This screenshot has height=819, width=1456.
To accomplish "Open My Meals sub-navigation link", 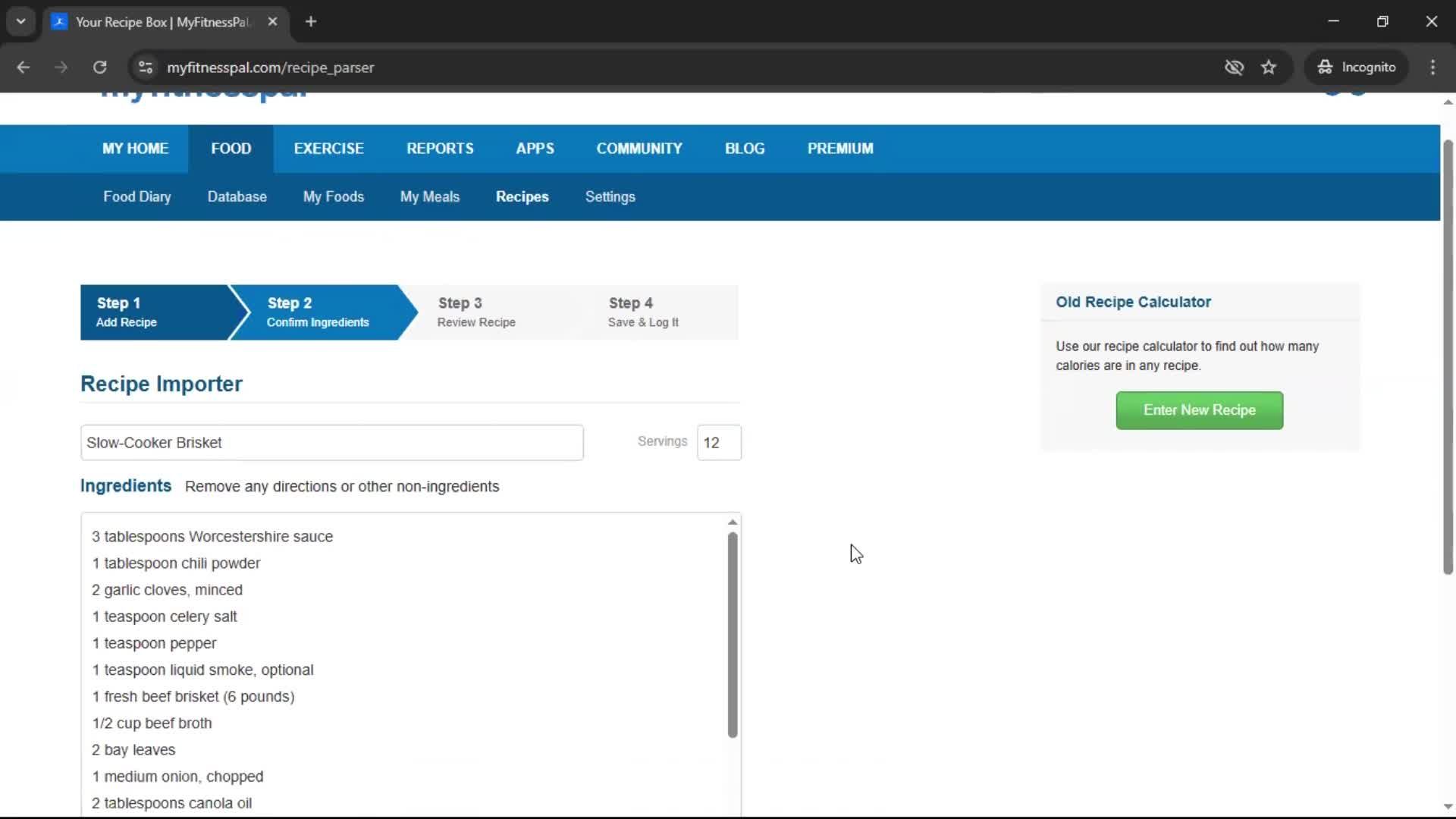I will pyautogui.click(x=430, y=196).
